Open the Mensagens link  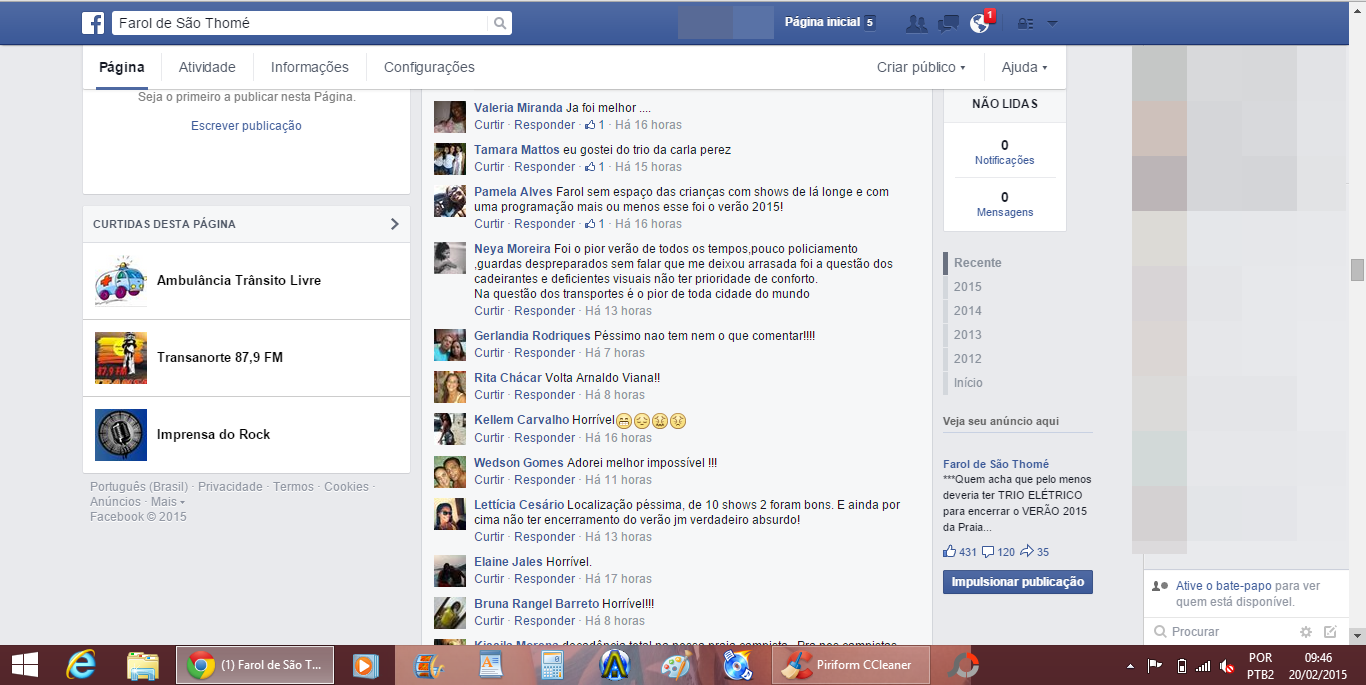coord(1005,213)
